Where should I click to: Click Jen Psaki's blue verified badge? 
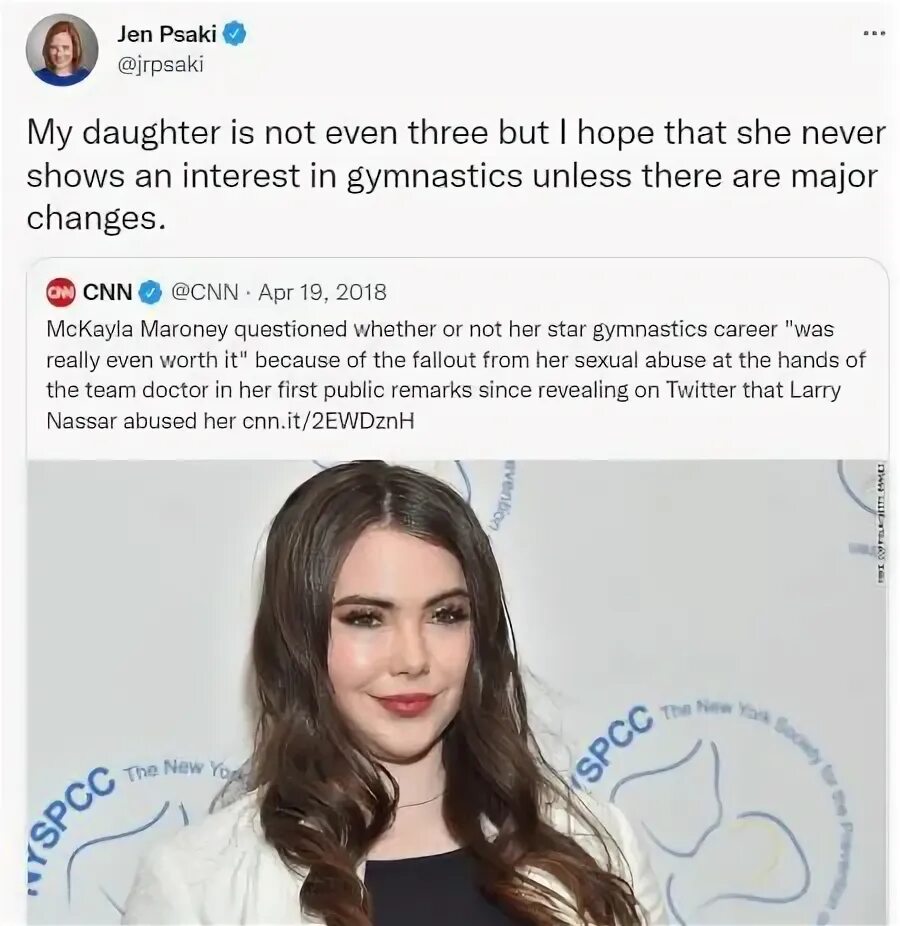click(x=234, y=34)
